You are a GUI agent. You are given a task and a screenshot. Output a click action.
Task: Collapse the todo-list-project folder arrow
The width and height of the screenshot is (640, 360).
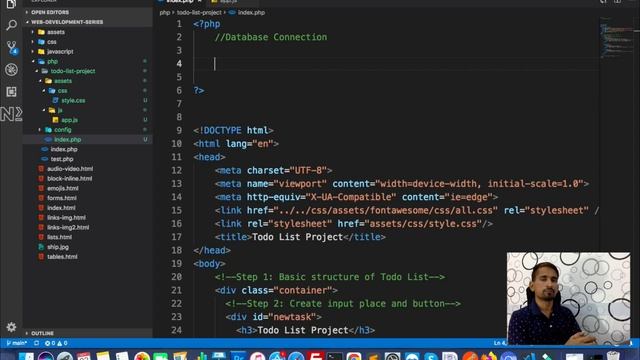pyautogui.click(x=37, y=71)
